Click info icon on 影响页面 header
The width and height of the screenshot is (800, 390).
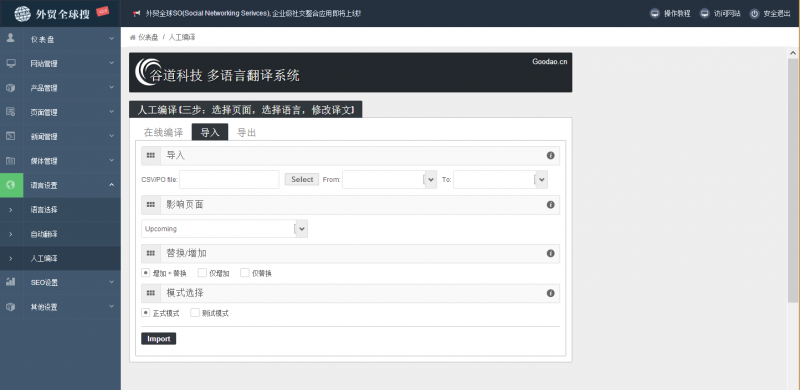pos(551,205)
